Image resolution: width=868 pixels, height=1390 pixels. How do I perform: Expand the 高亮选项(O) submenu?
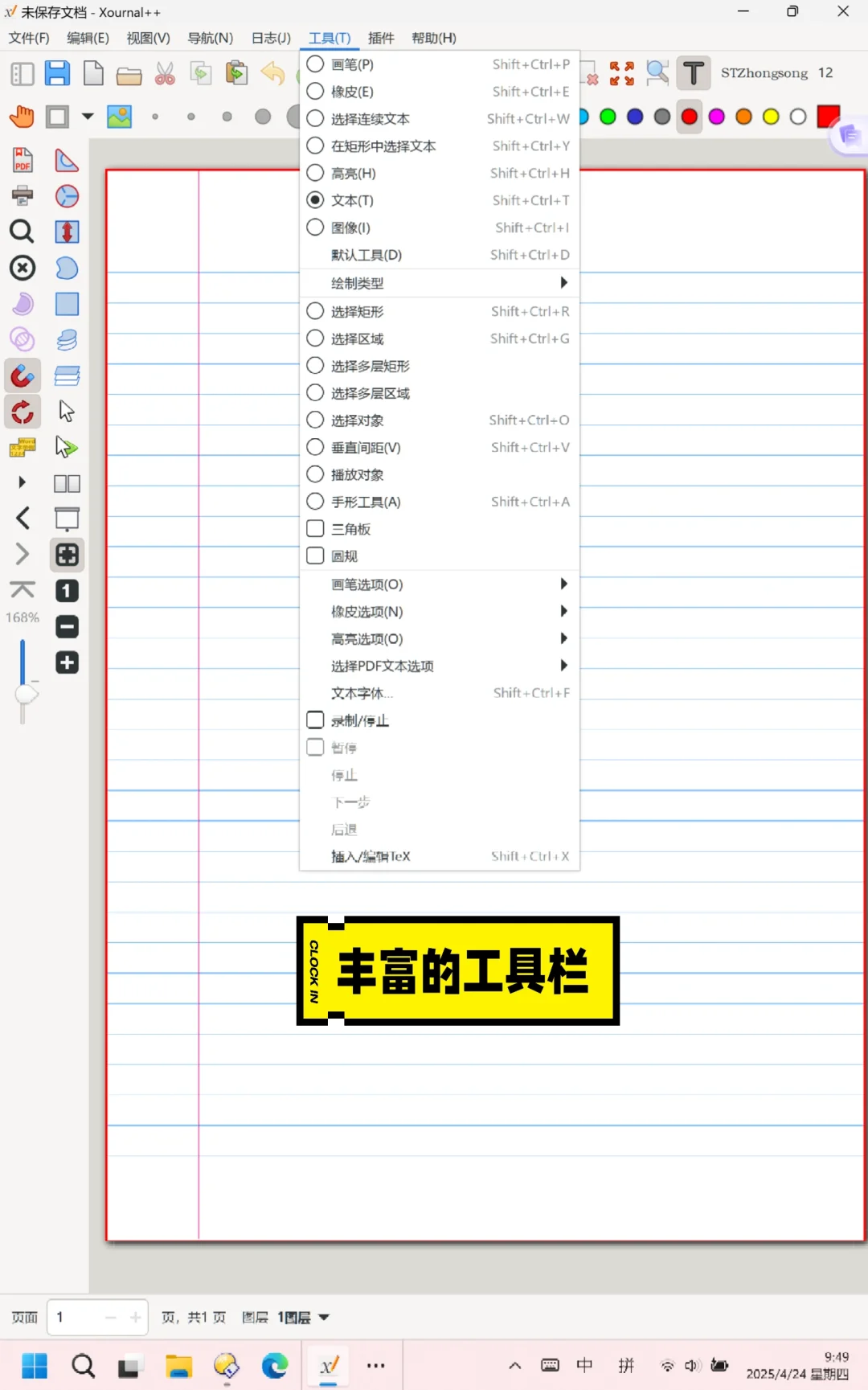[x=439, y=639]
